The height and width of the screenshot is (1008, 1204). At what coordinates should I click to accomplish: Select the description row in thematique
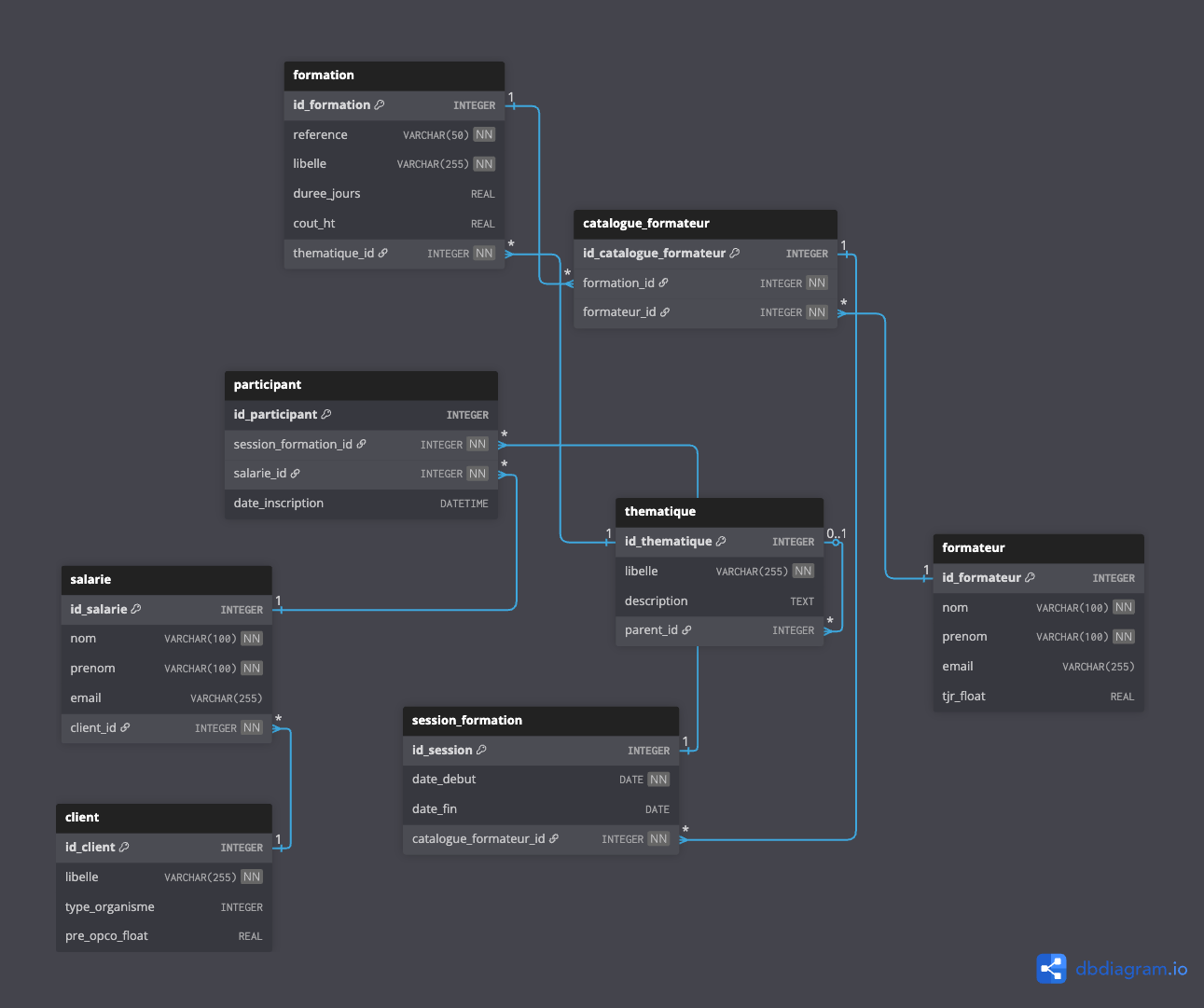pos(718,601)
